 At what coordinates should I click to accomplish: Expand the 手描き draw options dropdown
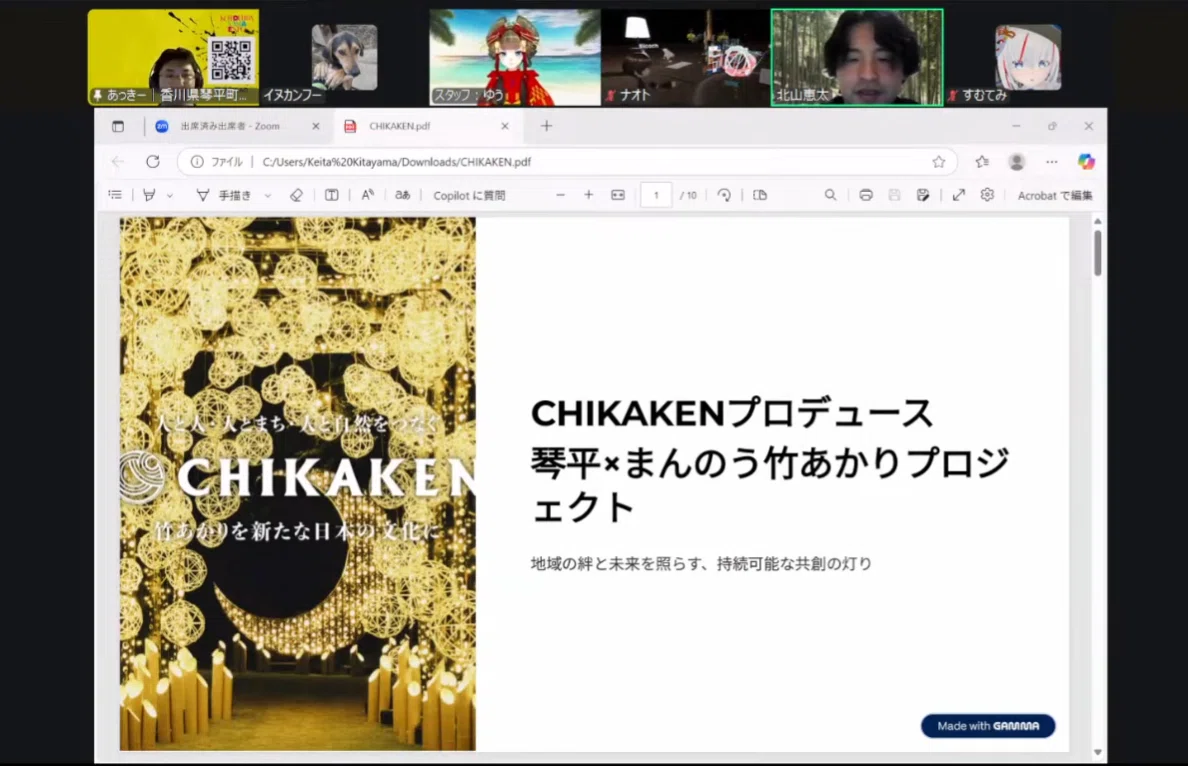(267, 195)
